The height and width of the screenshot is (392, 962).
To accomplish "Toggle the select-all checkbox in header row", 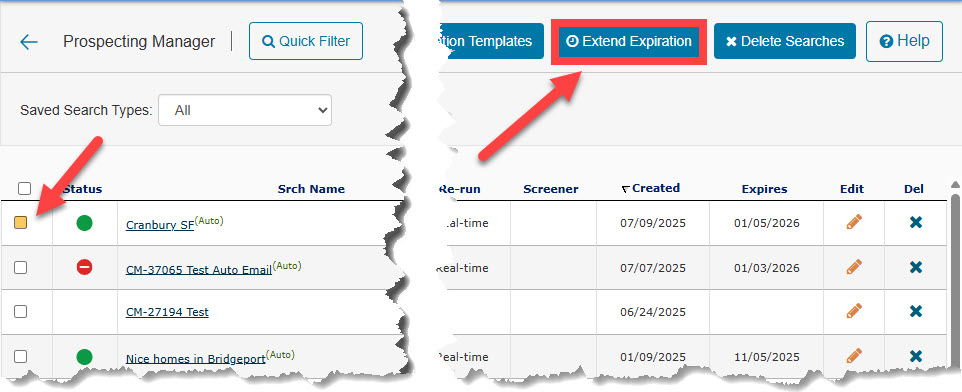I will [24, 188].
